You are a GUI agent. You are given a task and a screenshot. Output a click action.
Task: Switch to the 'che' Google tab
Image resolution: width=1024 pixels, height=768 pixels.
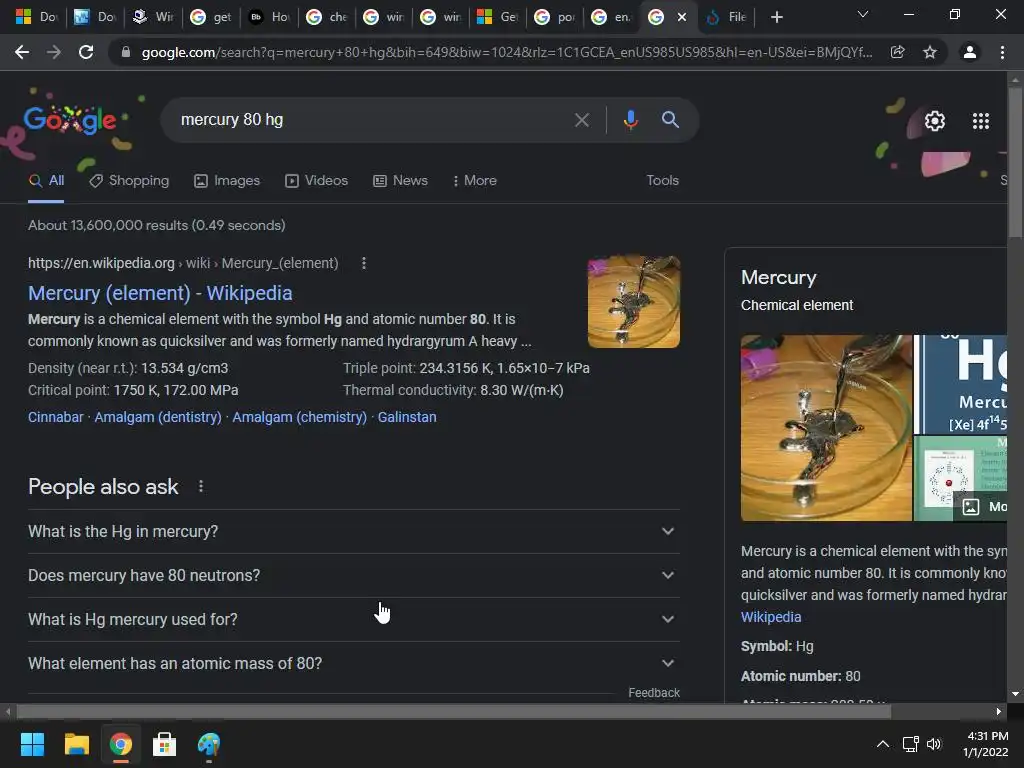point(327,18)
